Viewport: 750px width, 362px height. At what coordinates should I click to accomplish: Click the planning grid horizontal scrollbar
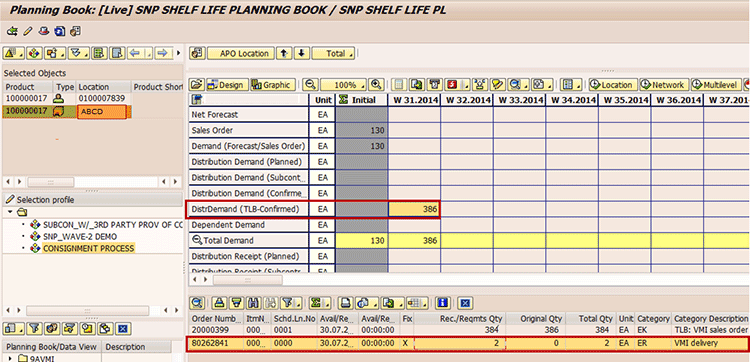point(248,280)
